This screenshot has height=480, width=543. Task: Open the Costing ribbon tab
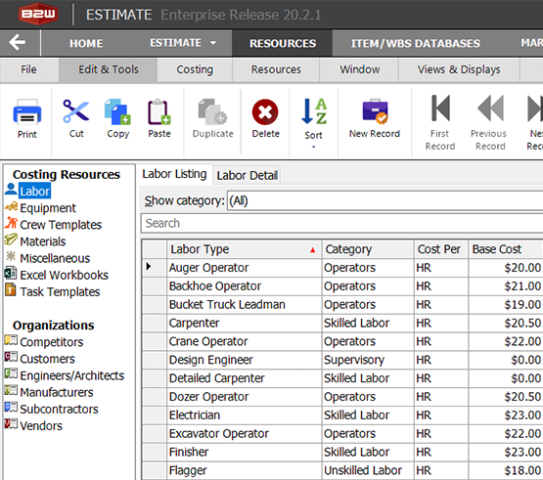pyautogui.click(x=195, y=70)
